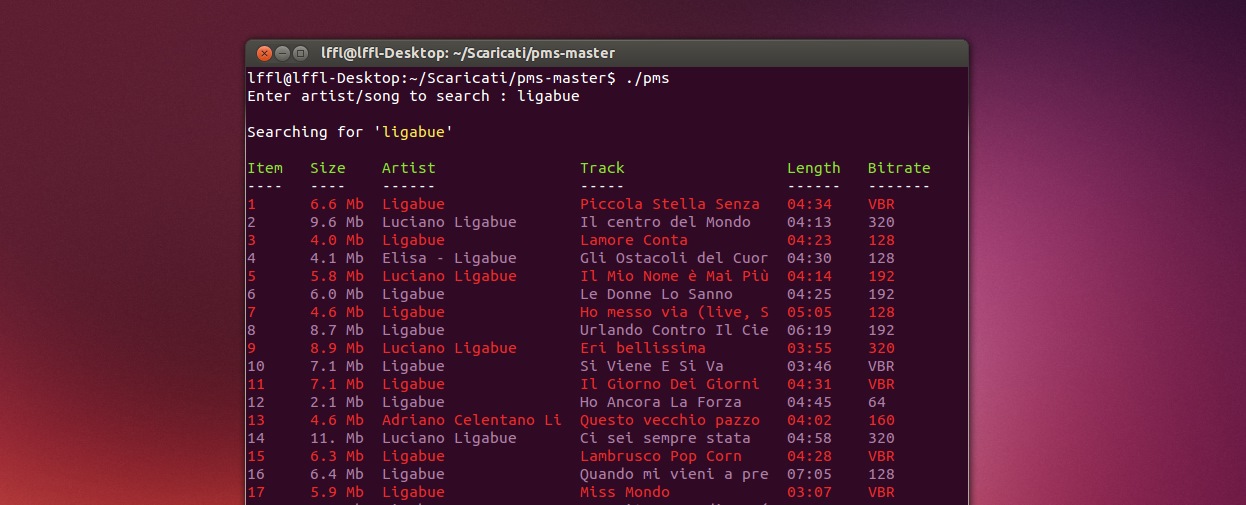Click artist Elisa - Ligabue
This screenshot has height=505, width=1246.
click(x=449, y=258)
